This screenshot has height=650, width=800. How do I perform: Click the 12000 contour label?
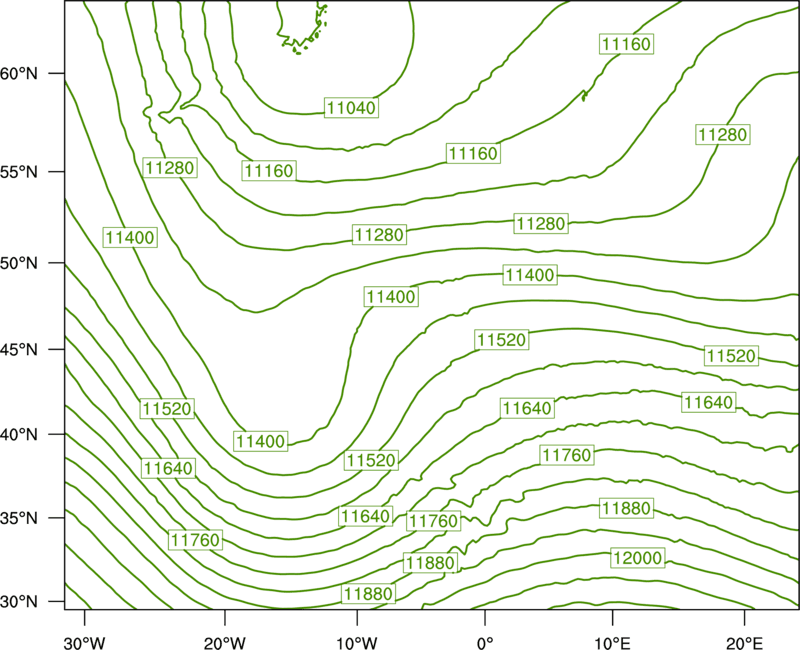click(x=638, y=558)
